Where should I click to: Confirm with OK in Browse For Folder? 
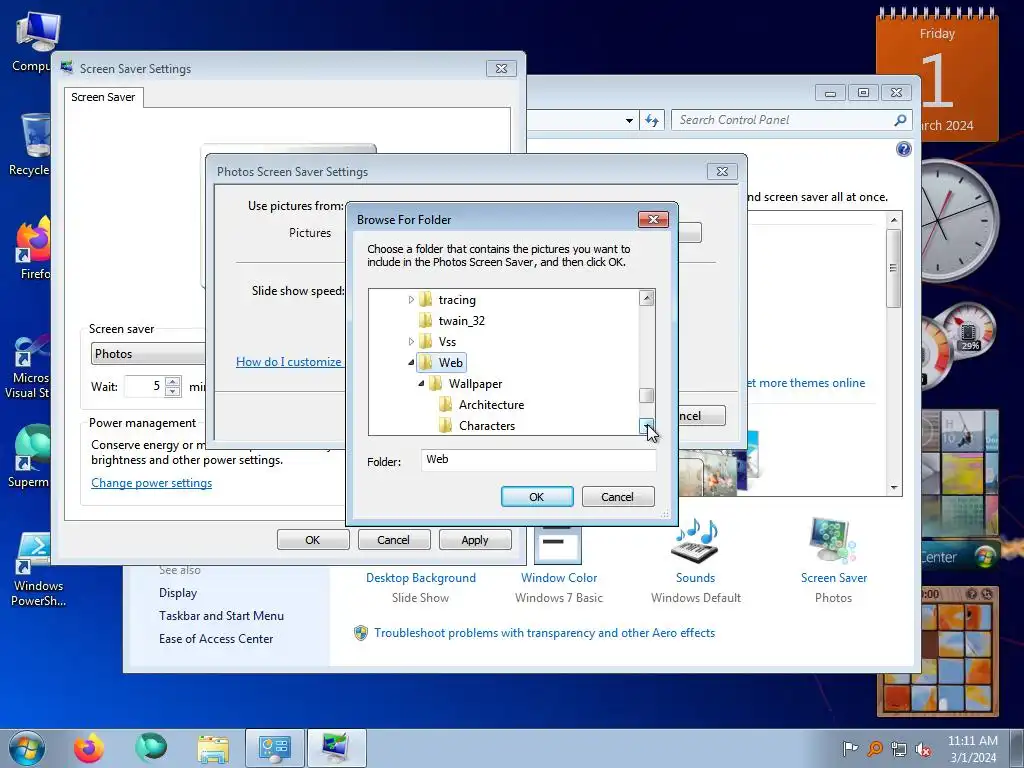pyautogui.click(x=537, y=497)
